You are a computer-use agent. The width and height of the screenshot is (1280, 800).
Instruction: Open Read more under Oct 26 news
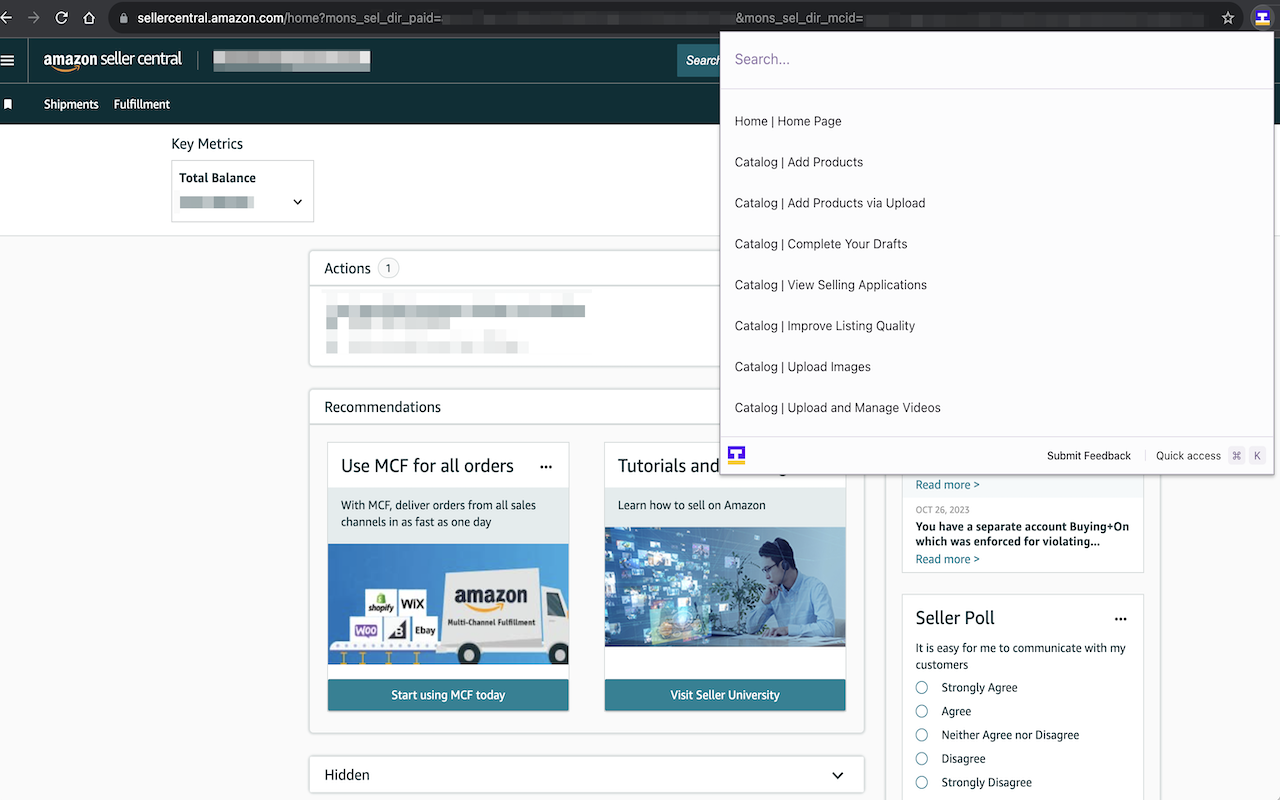pos(947,559)
